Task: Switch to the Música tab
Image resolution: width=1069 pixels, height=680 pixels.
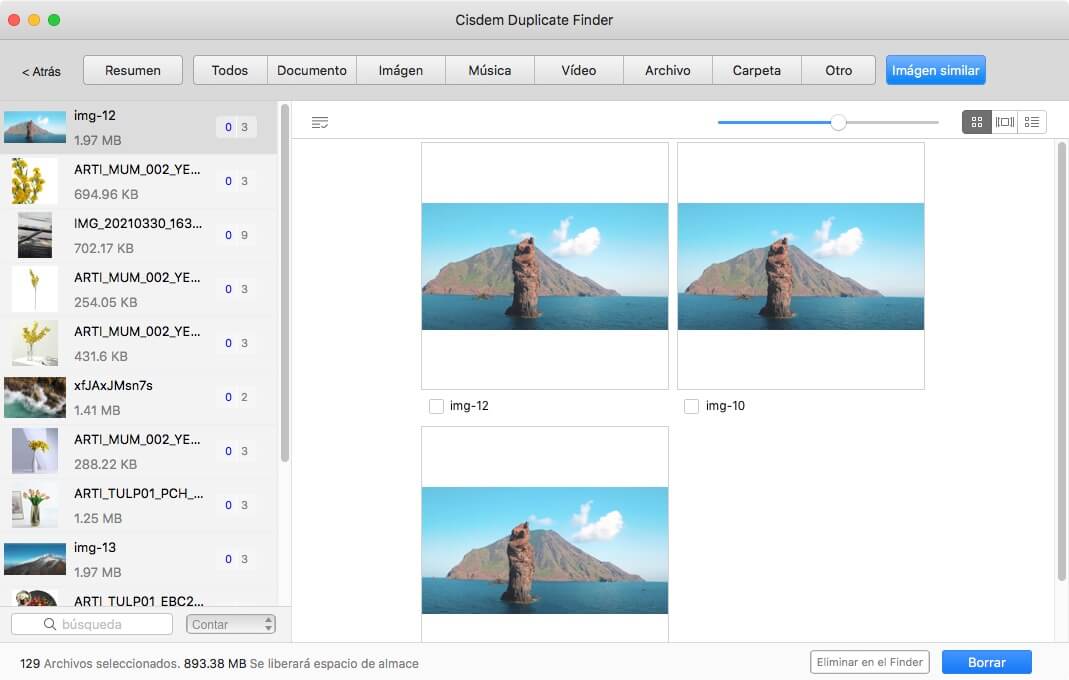Action: 489,70
